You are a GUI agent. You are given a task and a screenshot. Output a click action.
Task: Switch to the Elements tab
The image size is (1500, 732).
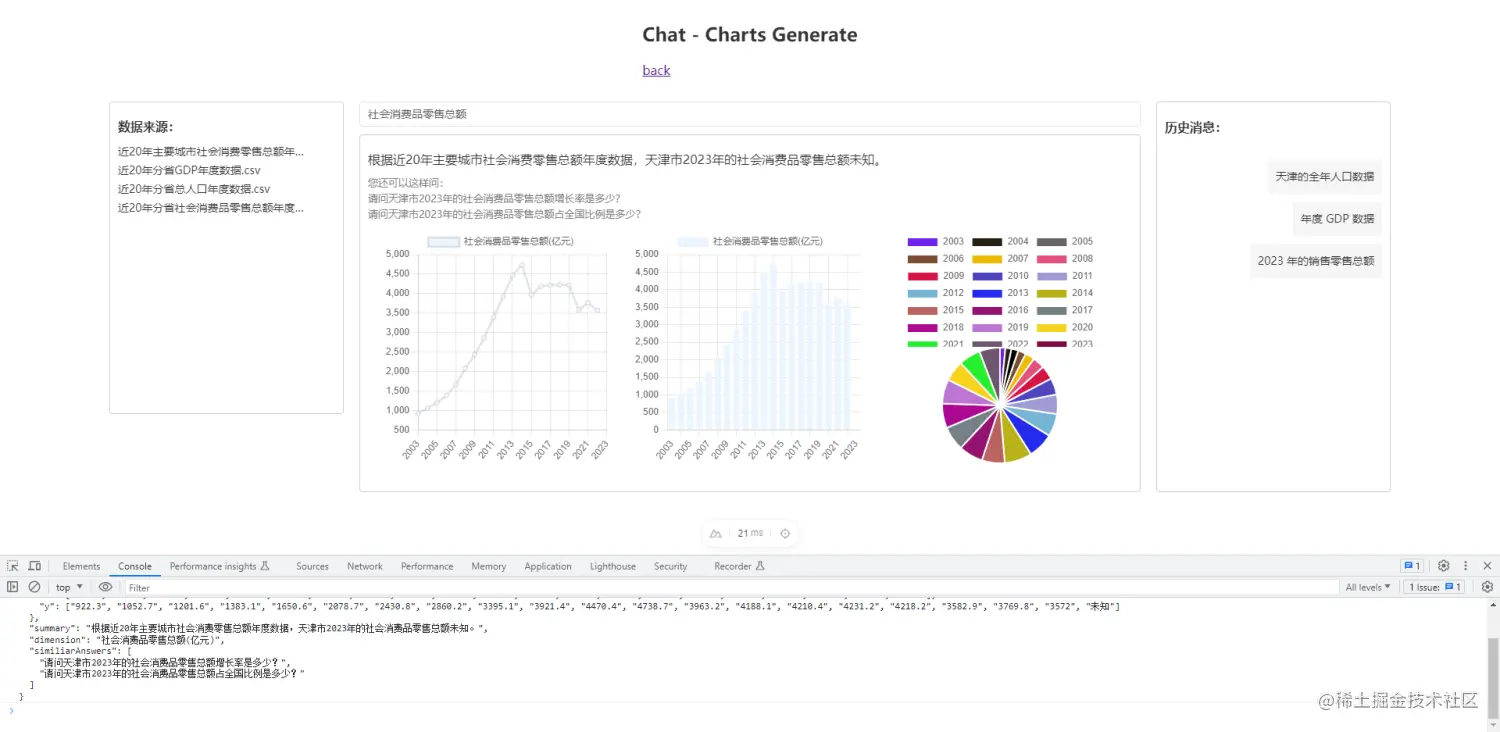tap(80, 566)
